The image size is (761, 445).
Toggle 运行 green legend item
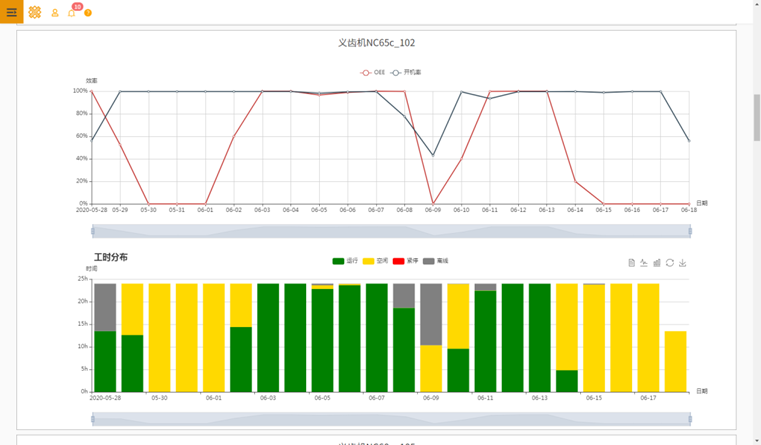345,261
